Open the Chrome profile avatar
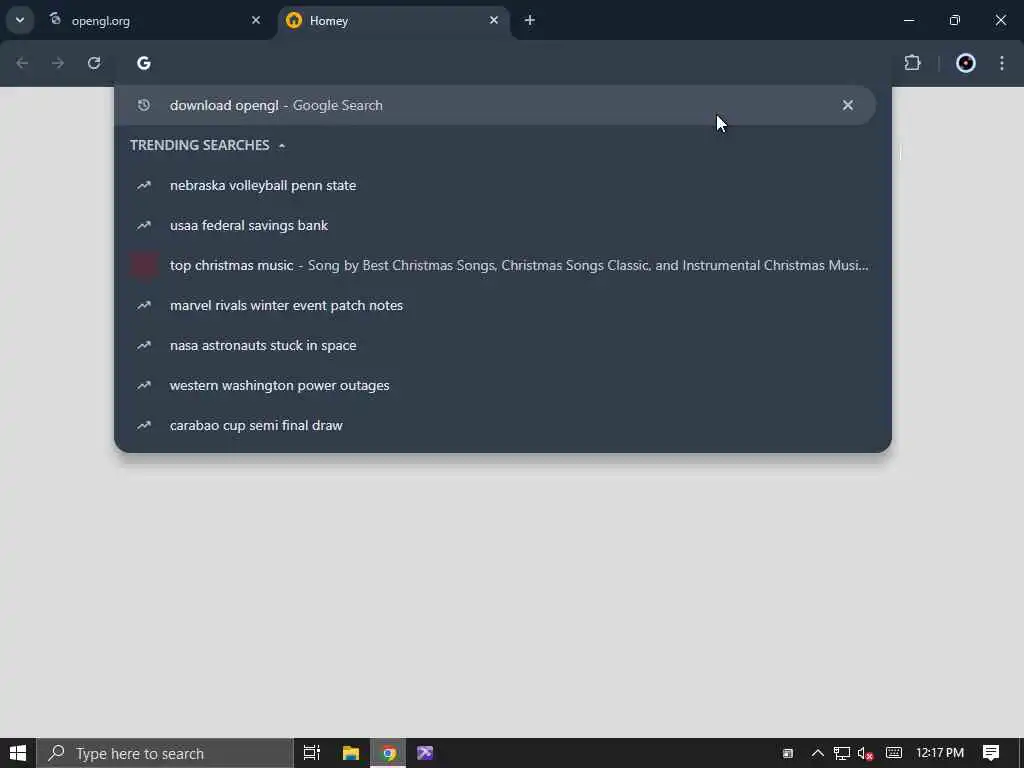Image resolution: width=1024 pixels, height=768 pixels. pos(965,63)
